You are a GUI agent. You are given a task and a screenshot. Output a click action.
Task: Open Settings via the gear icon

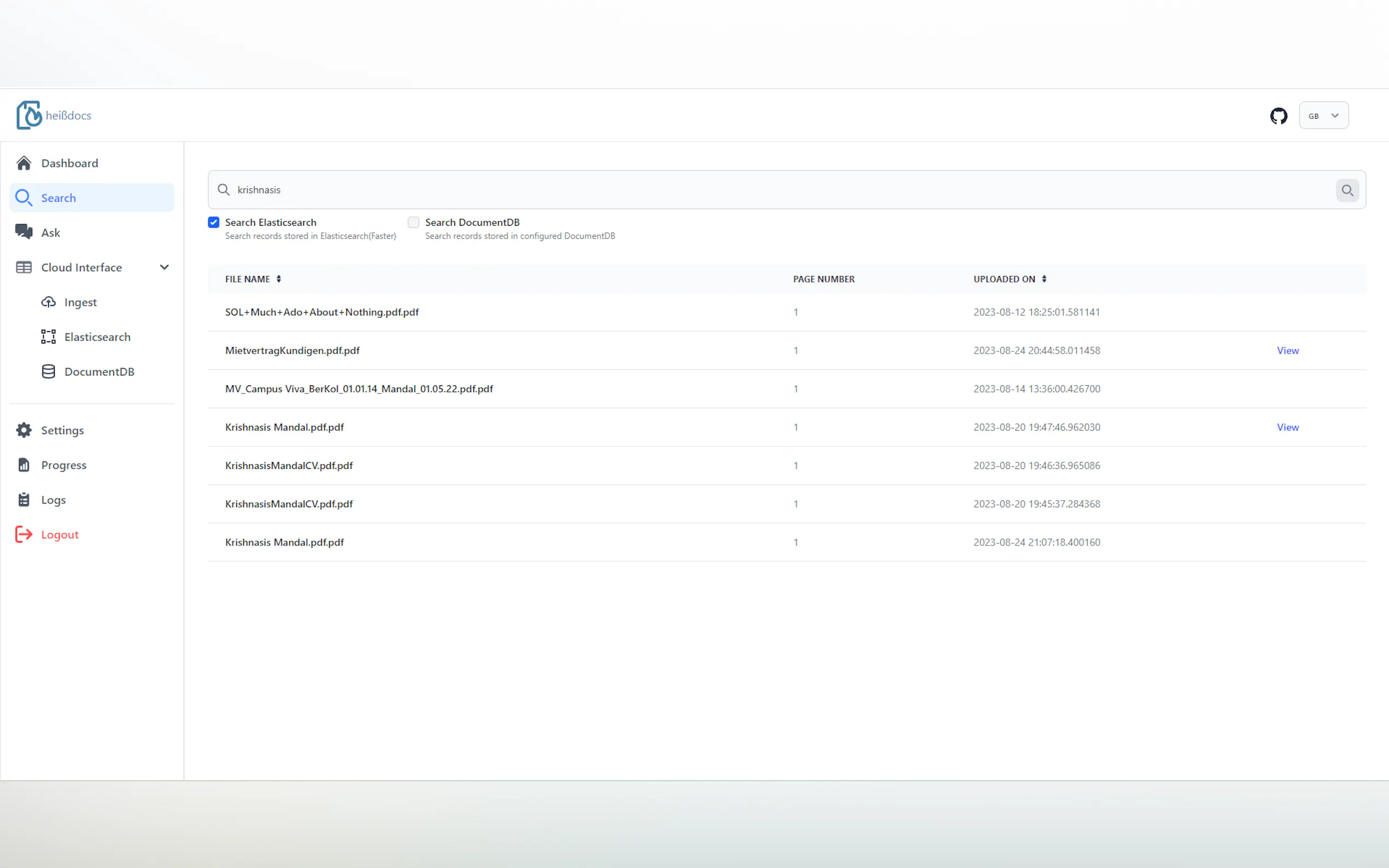pyautogui.click(x=24, y=430)
